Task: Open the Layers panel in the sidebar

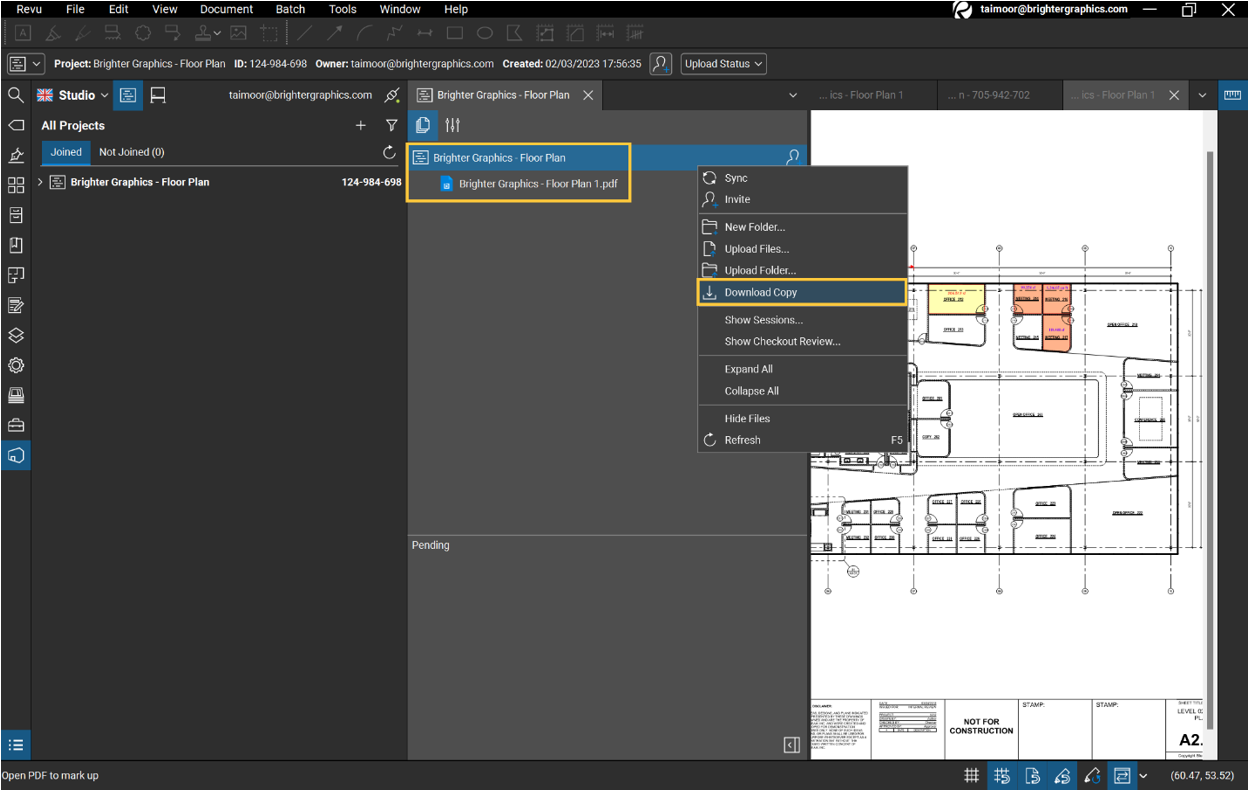Action: coord(14,335)
